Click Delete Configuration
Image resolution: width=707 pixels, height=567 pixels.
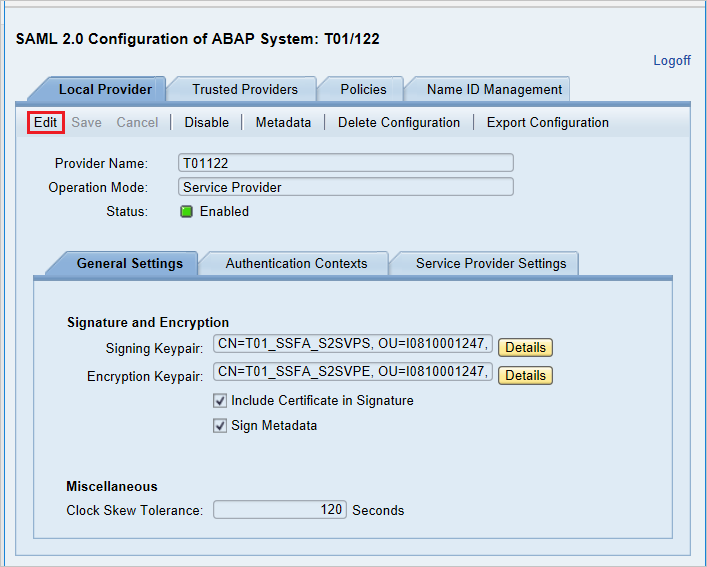click(x=399, y=123)
